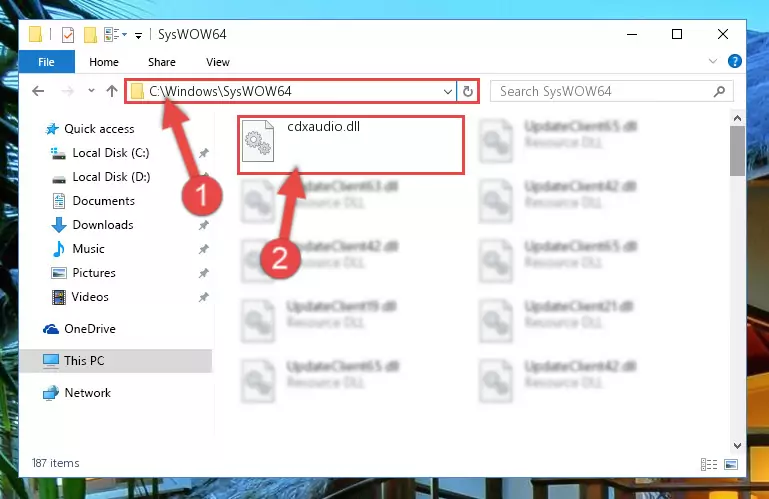Switch to the View ribbon tab

(x=218, y=62)
